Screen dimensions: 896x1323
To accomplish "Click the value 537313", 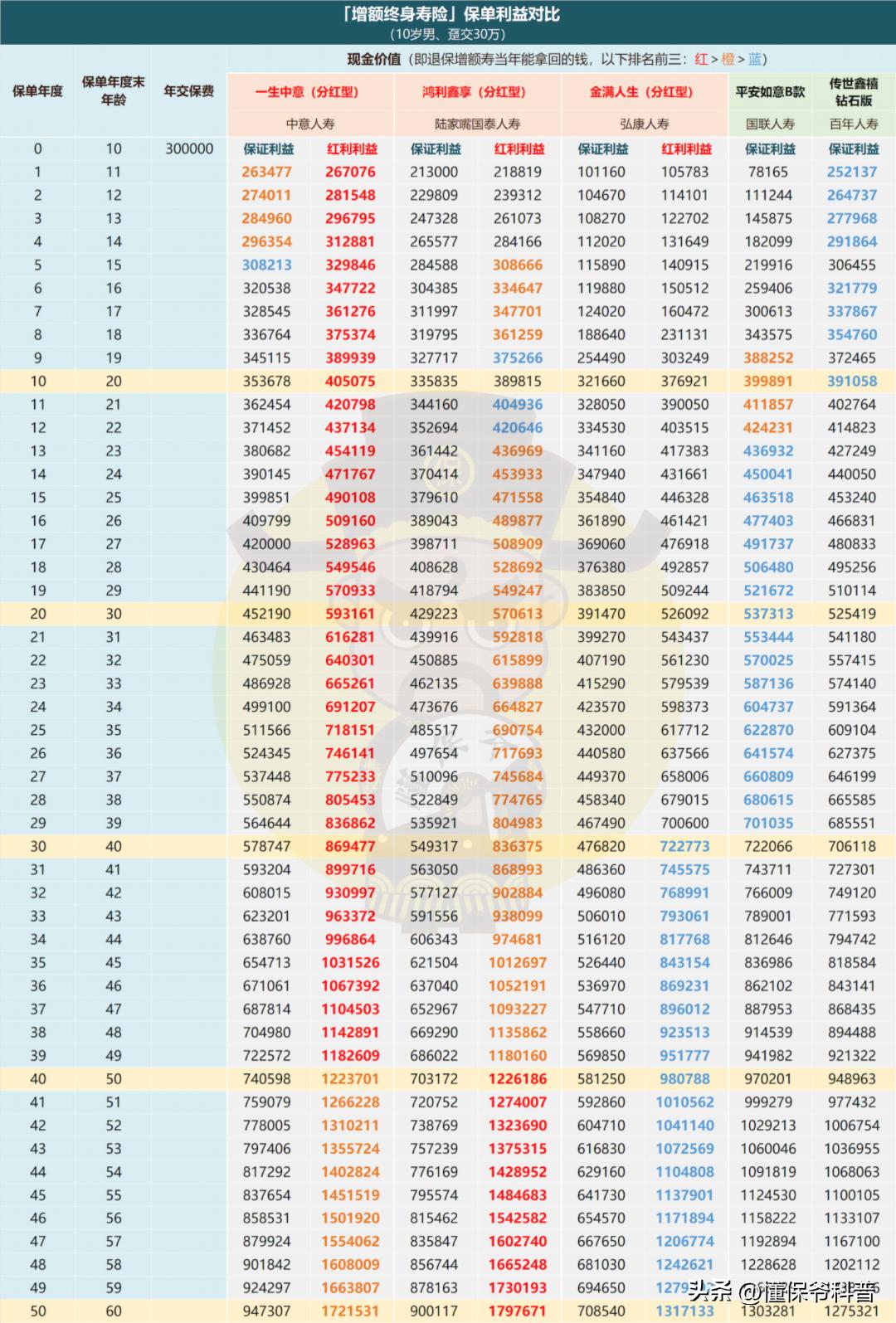I will point(768,613).
